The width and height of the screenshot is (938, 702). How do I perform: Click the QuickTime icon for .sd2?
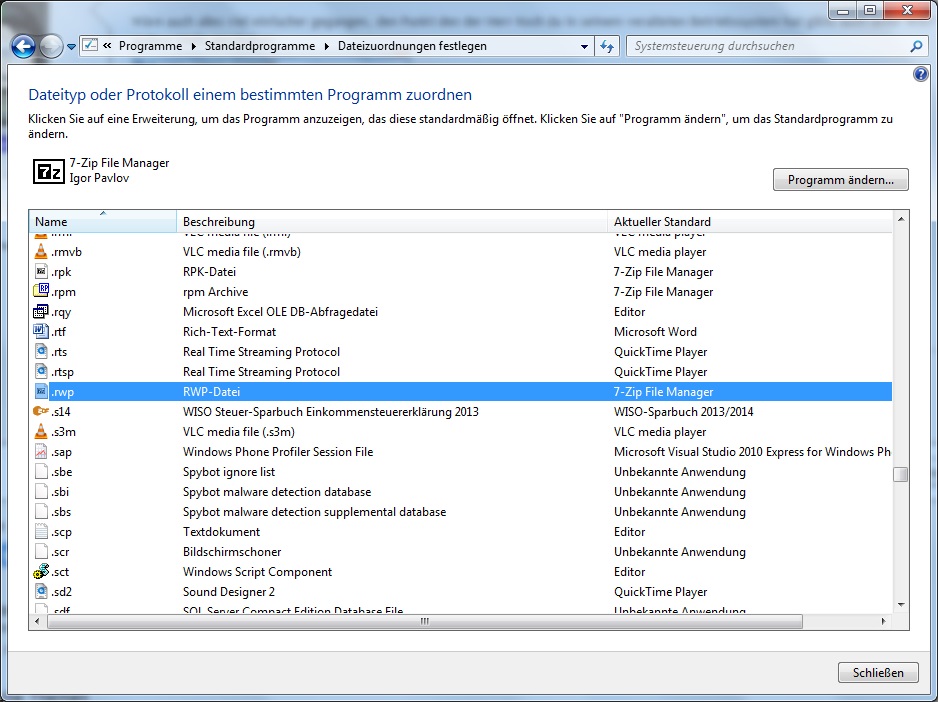[x=40, y=592]
